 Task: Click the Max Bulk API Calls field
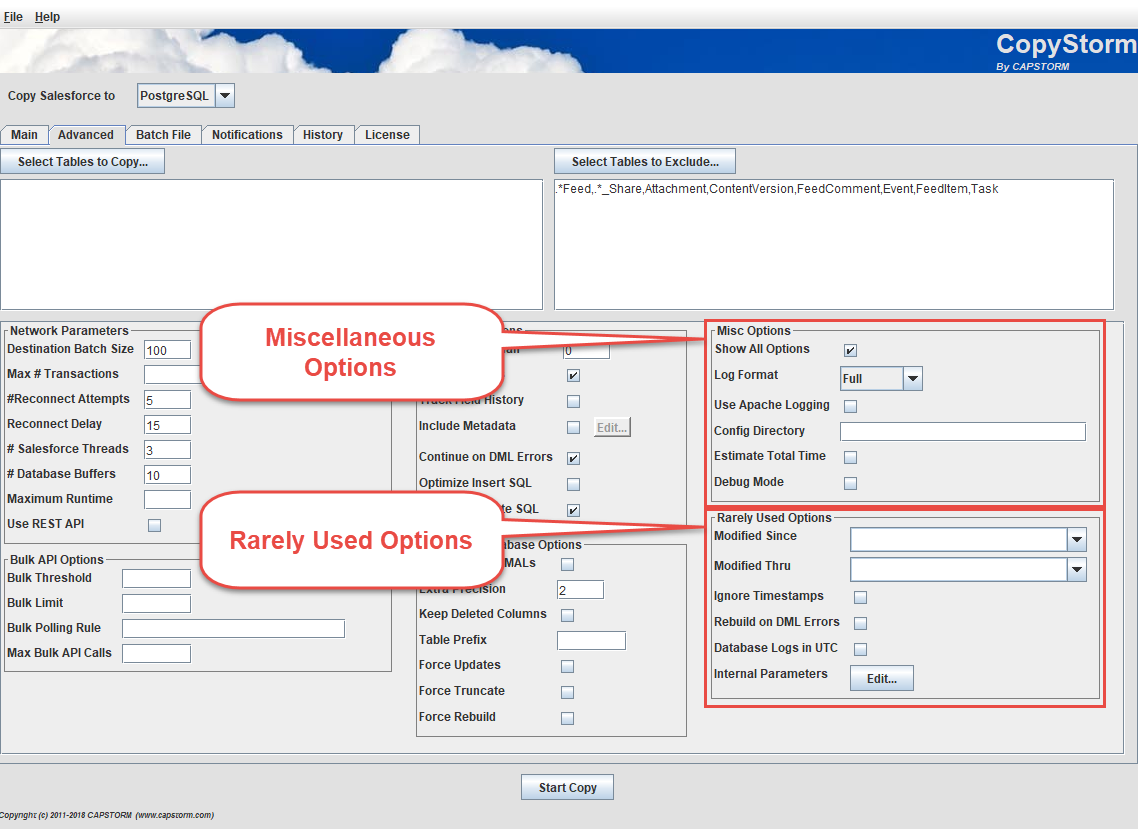[x=157, y=653]
